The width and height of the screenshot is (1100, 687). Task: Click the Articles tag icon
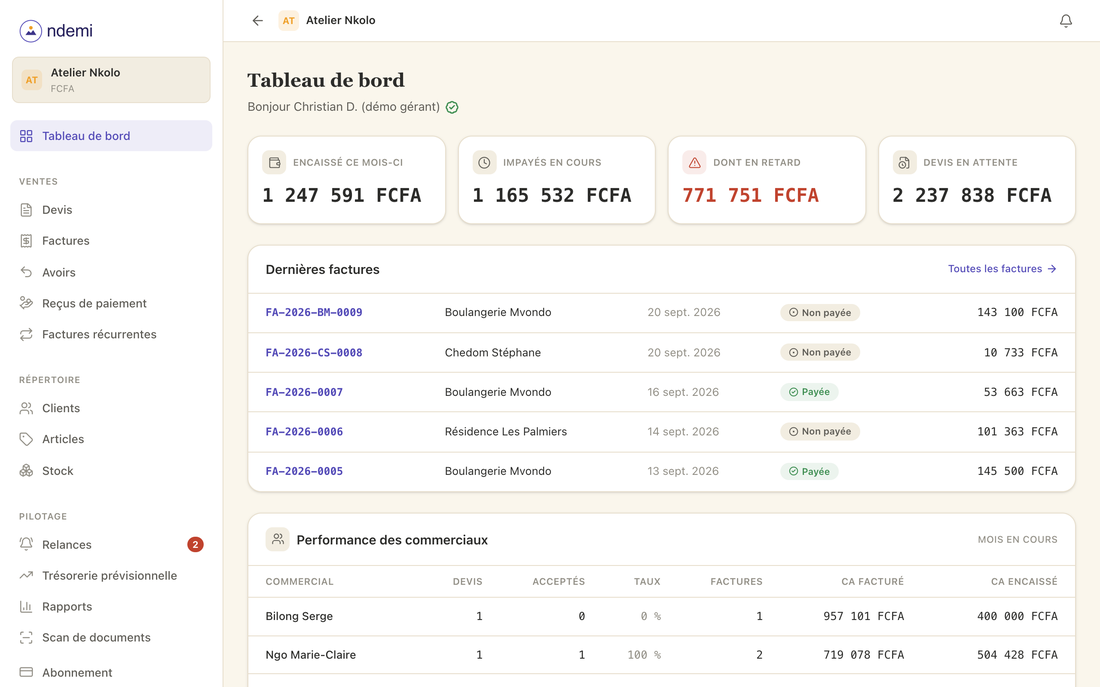[26, 439]
